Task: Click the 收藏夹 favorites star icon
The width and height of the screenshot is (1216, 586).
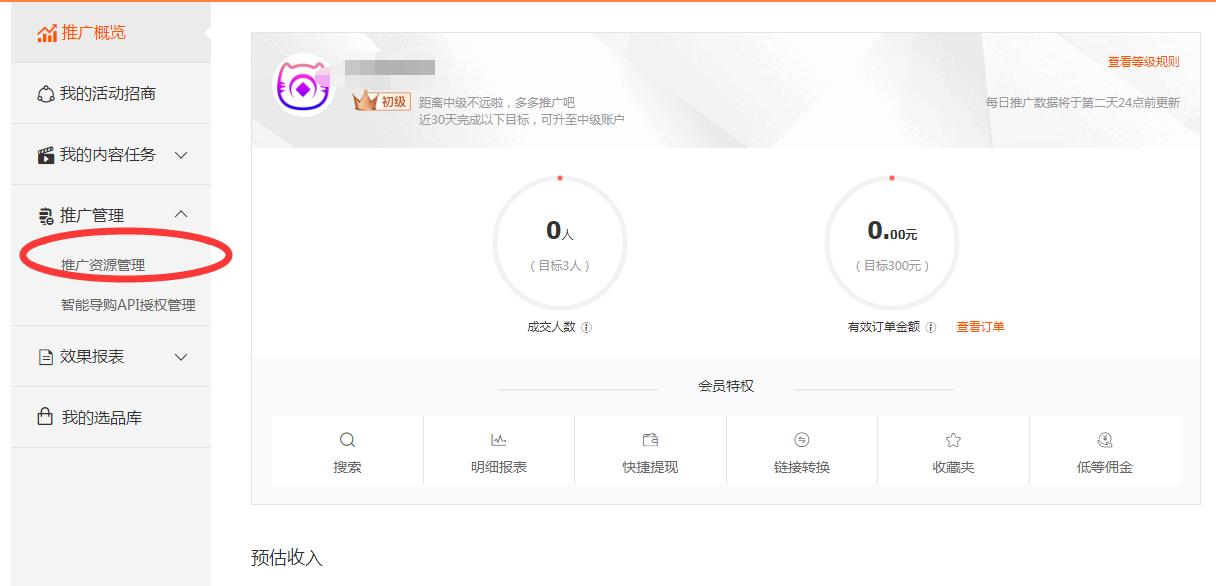Action: point(953,438)
